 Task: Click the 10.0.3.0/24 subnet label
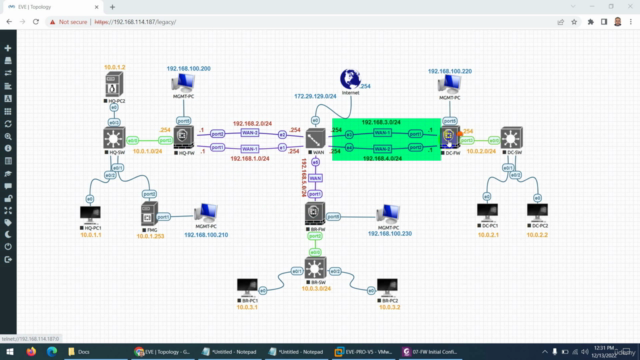pyautogui.click(x=316, y=289)
